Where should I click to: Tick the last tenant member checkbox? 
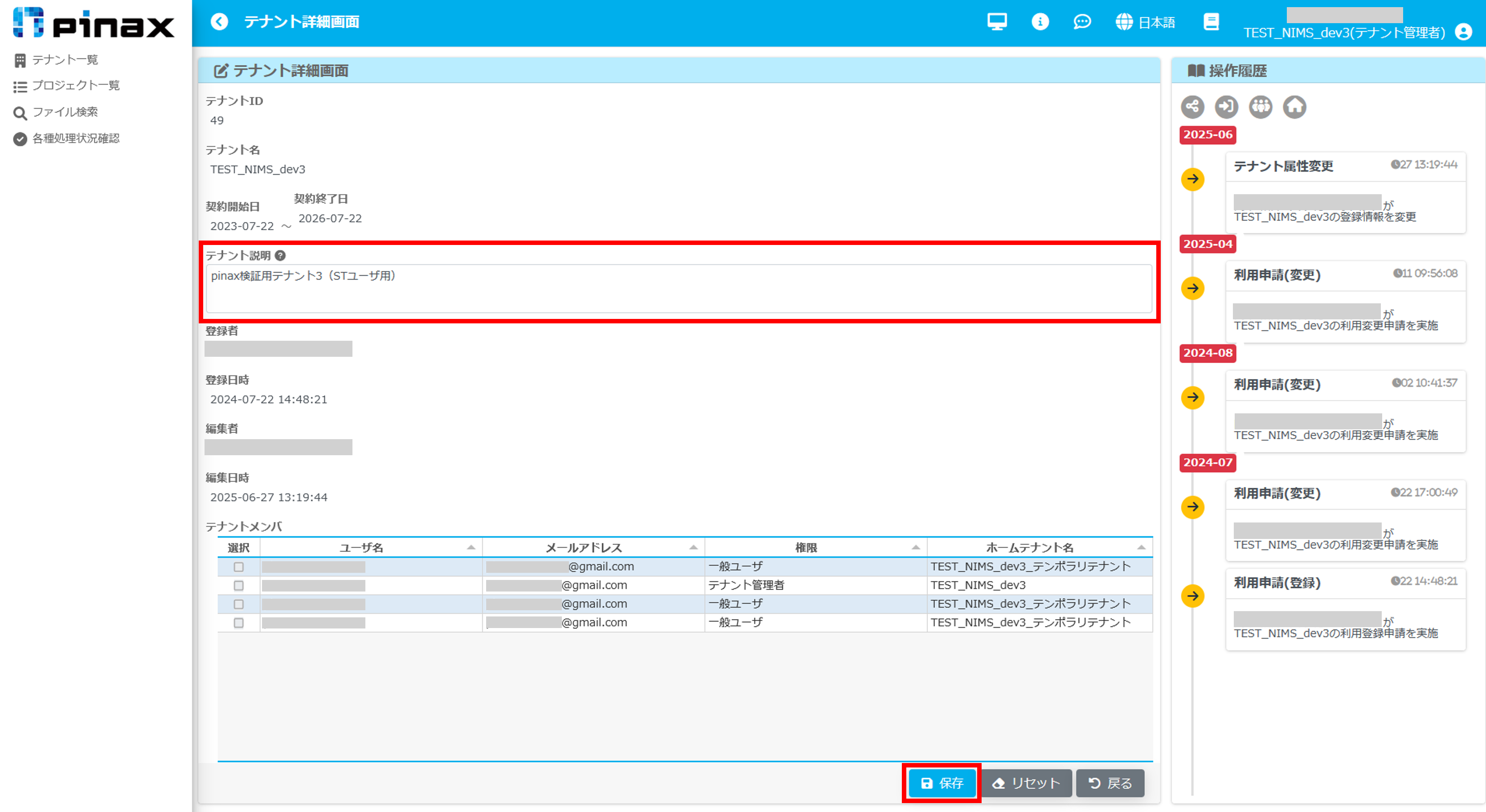(x=238, y=623)
